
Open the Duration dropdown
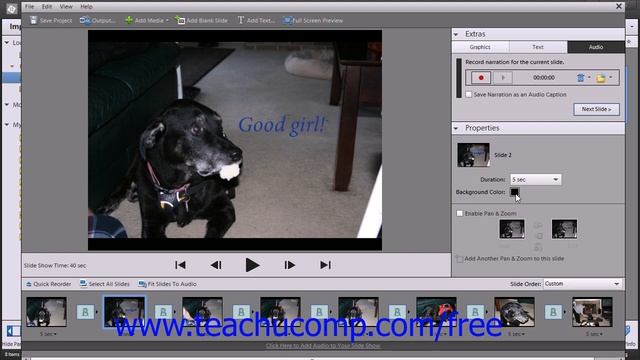536,180
